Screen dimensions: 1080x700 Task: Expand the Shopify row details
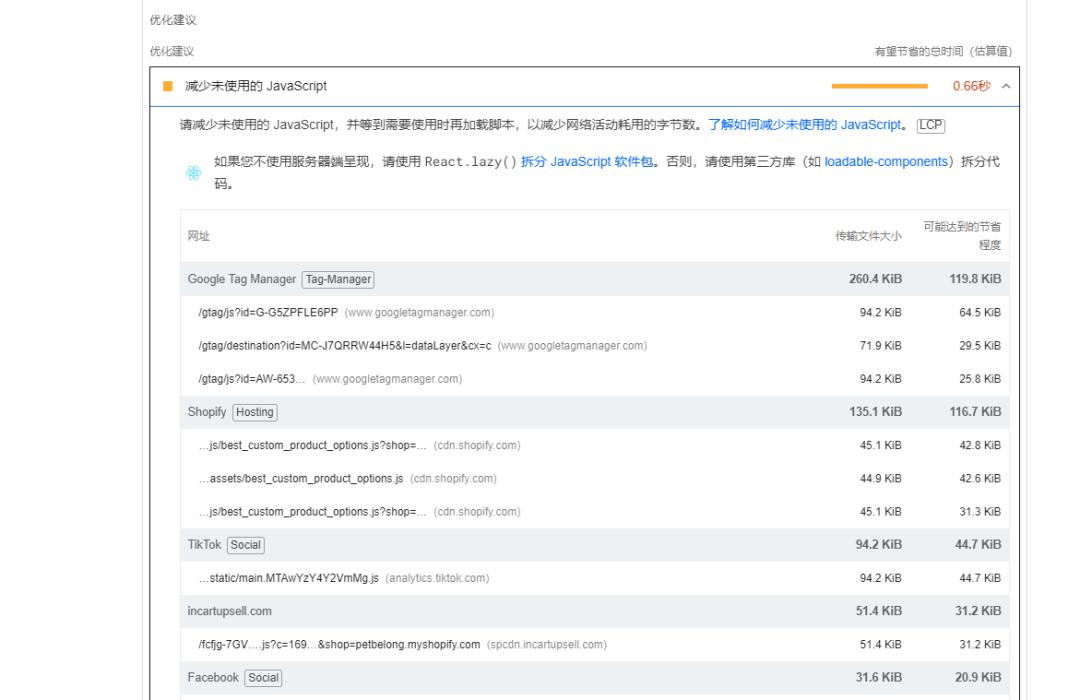(206, 412)
